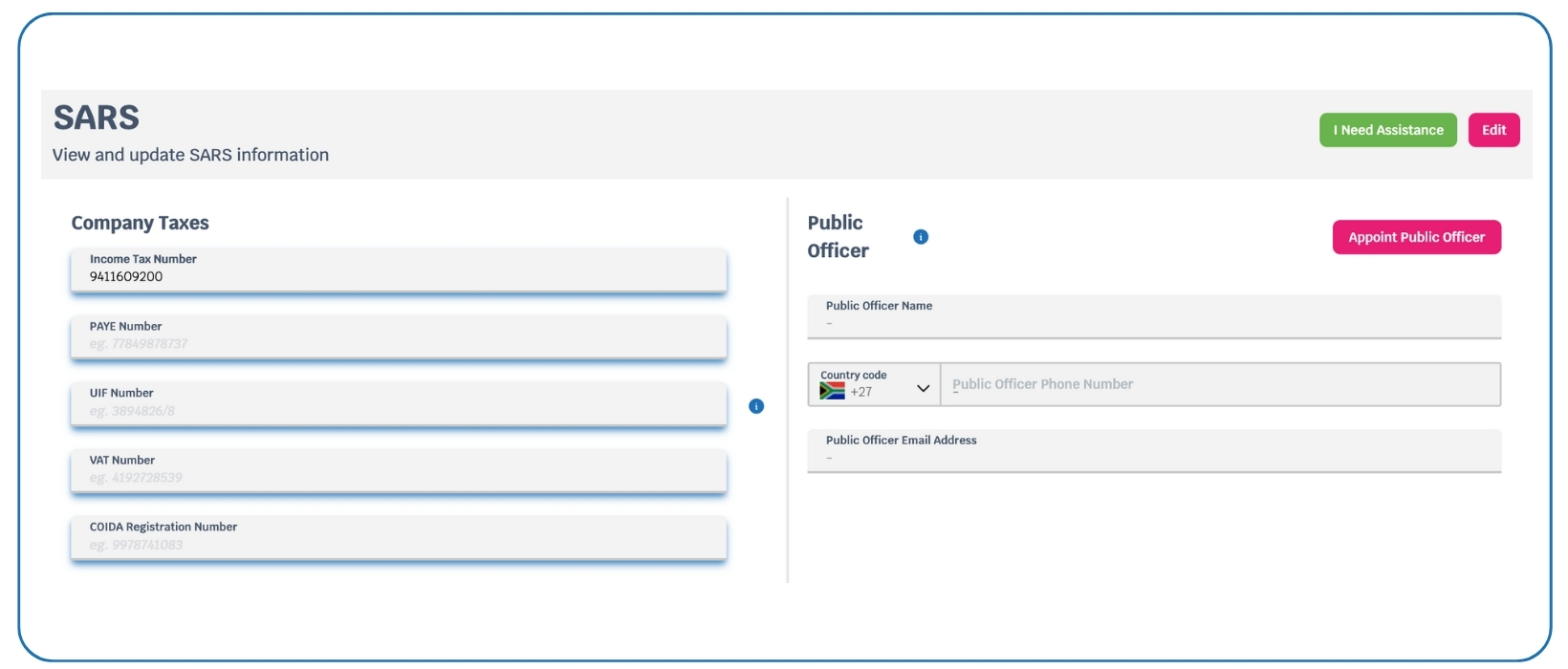This screenshot has height=669, width=1568.
Task: Select the Public Officer Phone Number field
Action: point(1221,384)
